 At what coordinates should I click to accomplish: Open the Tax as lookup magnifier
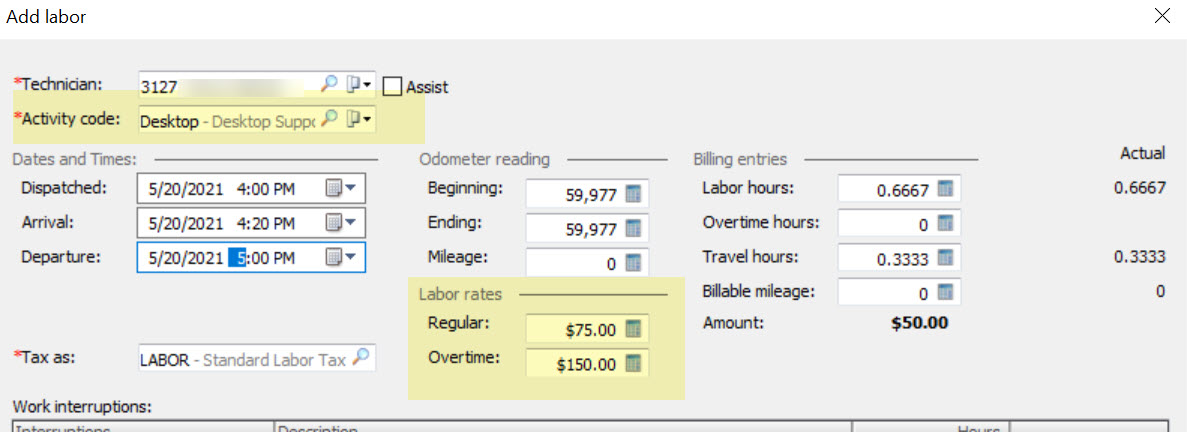[362, 357]
